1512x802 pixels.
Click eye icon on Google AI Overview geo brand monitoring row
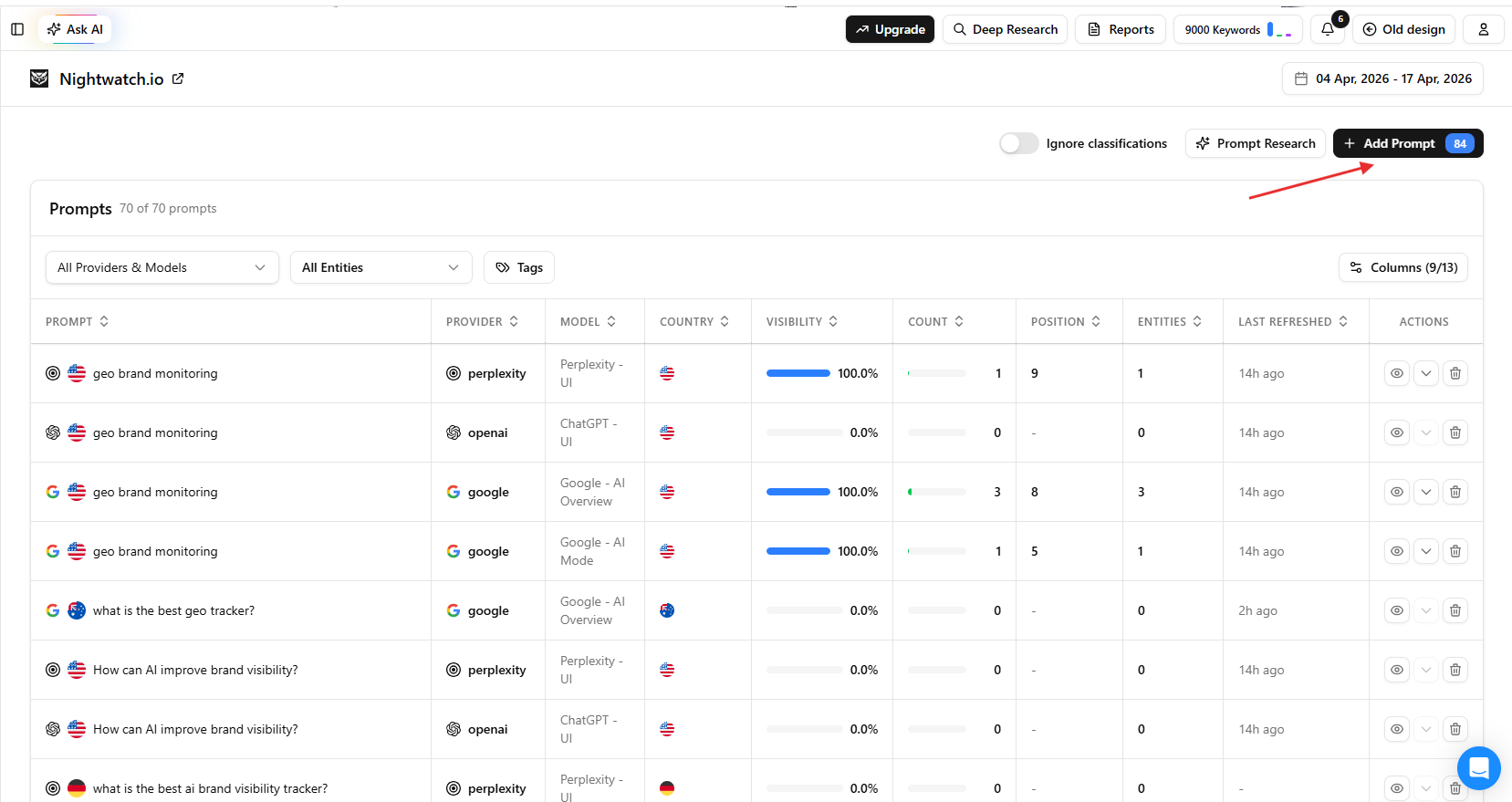[1396, 492]
